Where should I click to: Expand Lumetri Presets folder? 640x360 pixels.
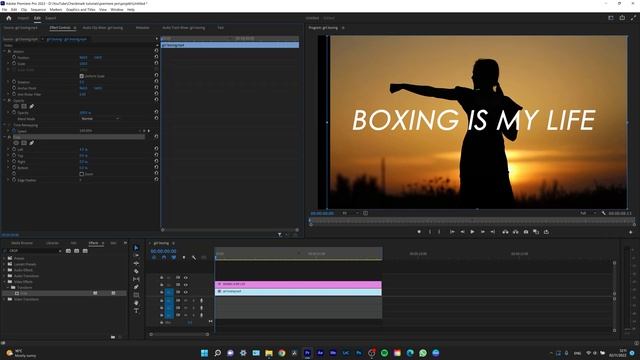point(4,264)
